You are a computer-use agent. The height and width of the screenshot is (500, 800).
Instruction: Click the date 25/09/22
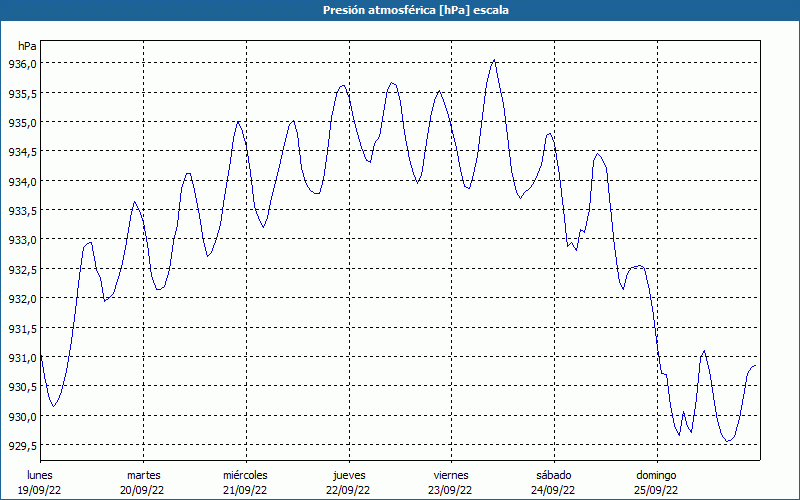pyautogui.click(x=656, y=490)
